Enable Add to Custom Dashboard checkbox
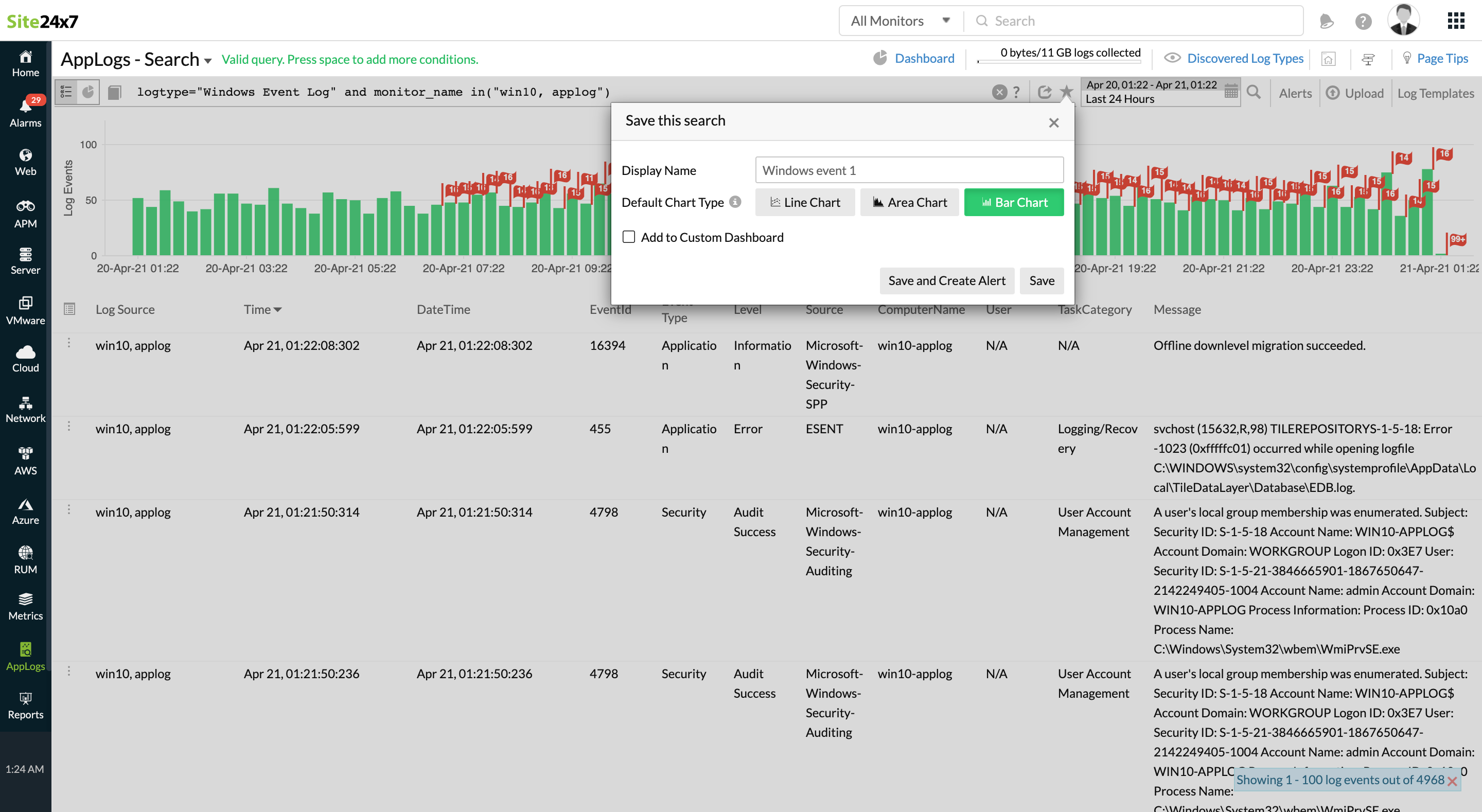This screenshot has width=1482, height=812. (x=629, y=237)
